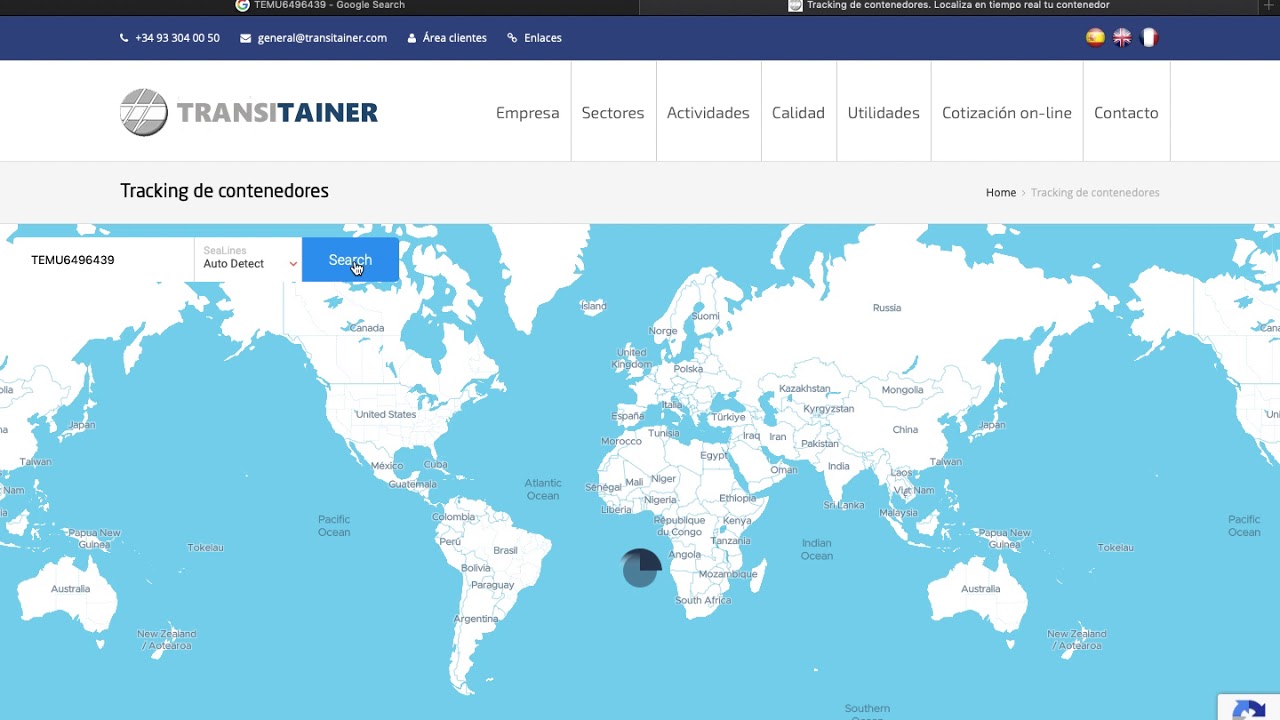Viewport: 1280px width, 720px height.
Task: Click the chain link icon beside Enlaces
Action: point(512,38)
